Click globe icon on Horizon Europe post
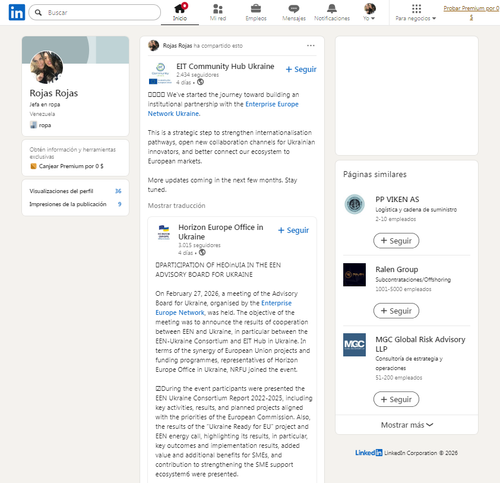 [202, 252]
